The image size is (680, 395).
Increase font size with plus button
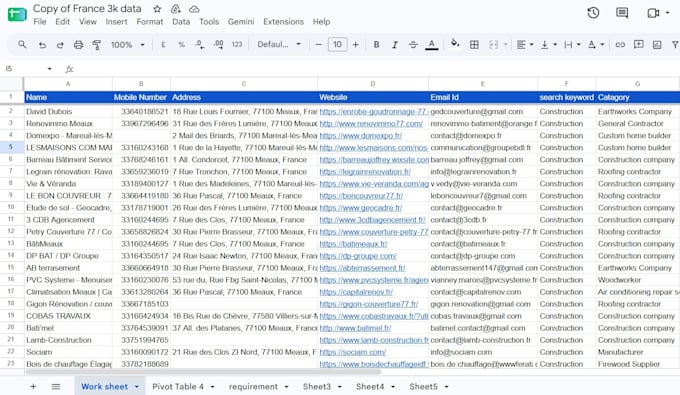coord(356,45)
